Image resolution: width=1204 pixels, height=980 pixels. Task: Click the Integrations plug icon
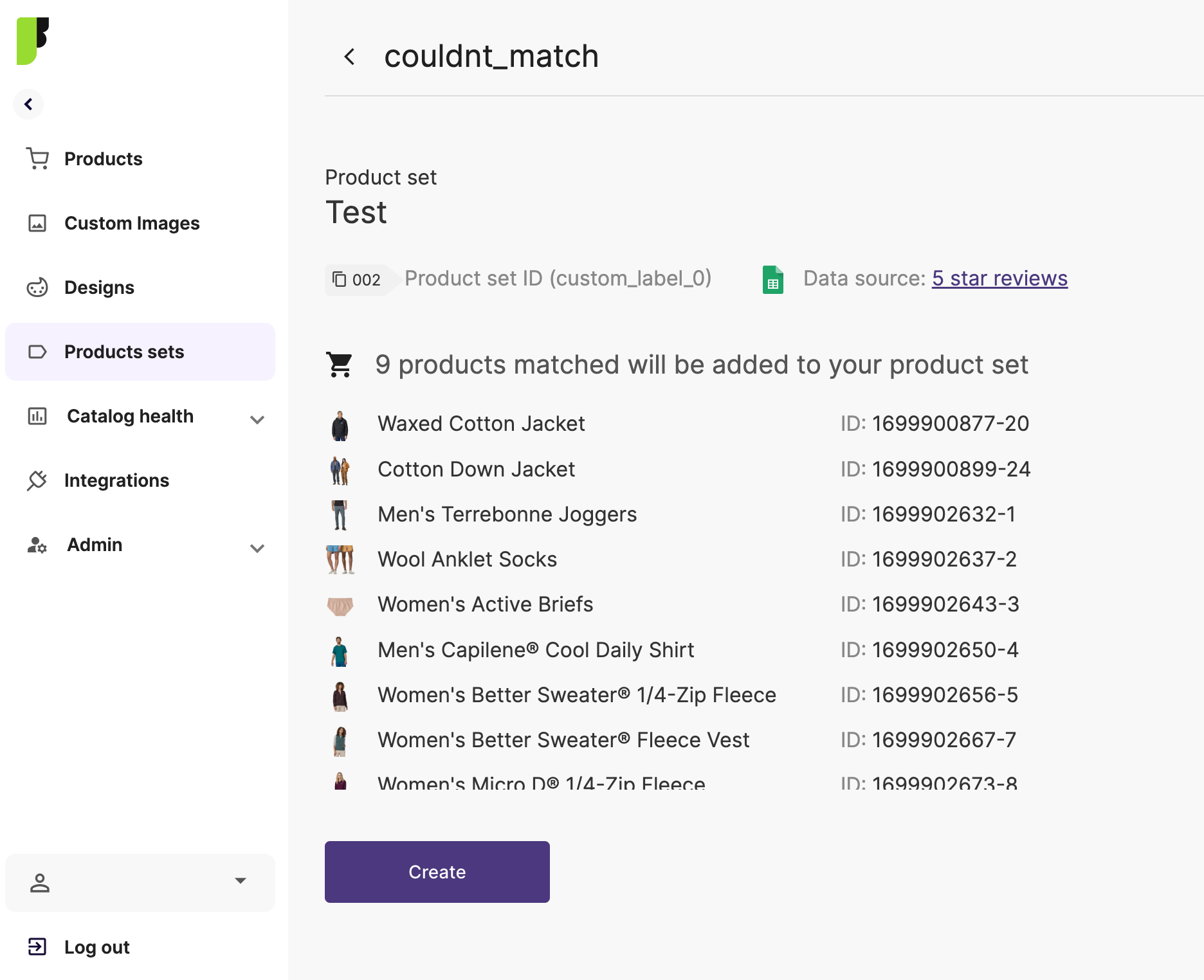click(37, 480)
